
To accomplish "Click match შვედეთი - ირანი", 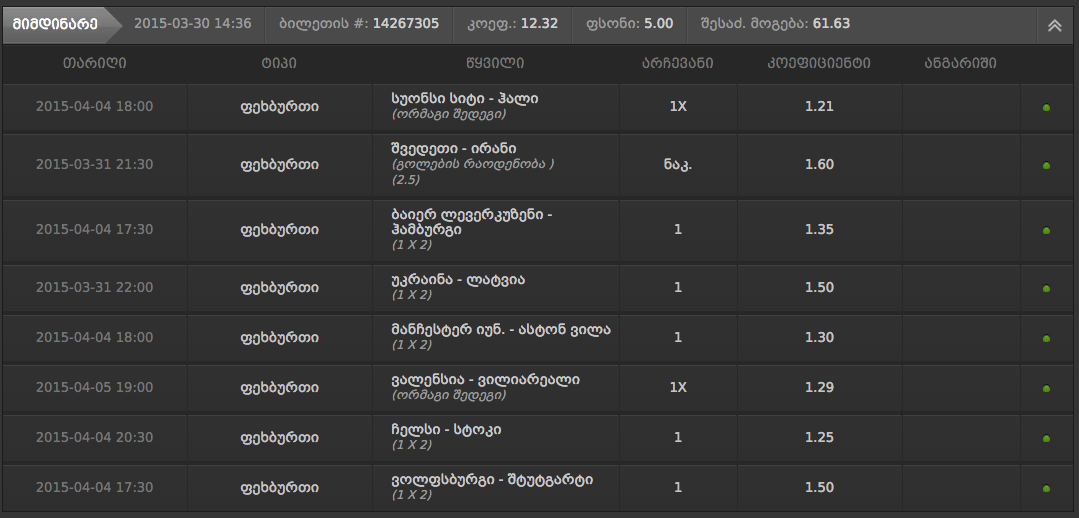I will pyautogui.click(x=454, y=149).
